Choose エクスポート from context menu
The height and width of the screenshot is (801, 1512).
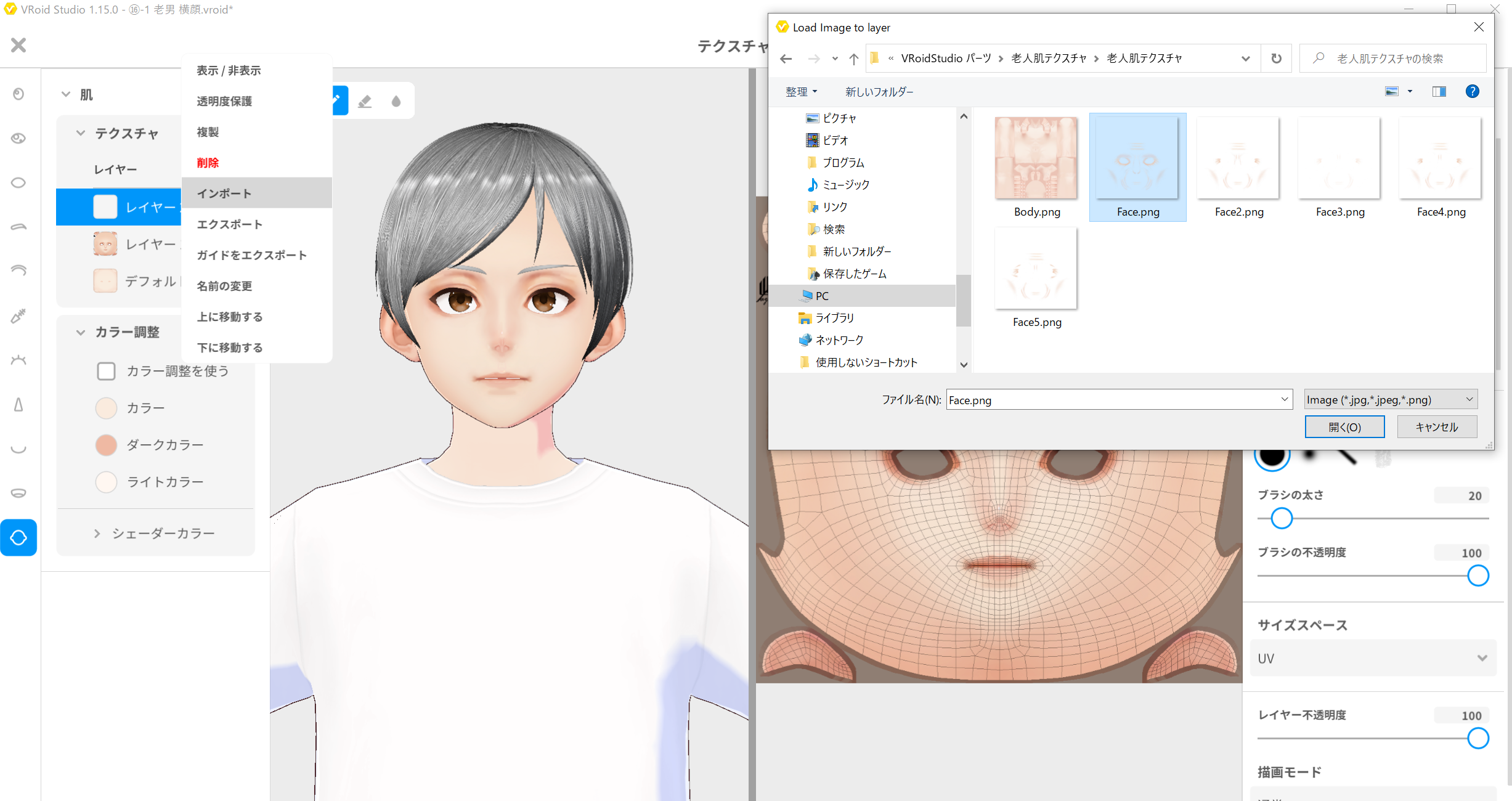click(x=230, y=224)
